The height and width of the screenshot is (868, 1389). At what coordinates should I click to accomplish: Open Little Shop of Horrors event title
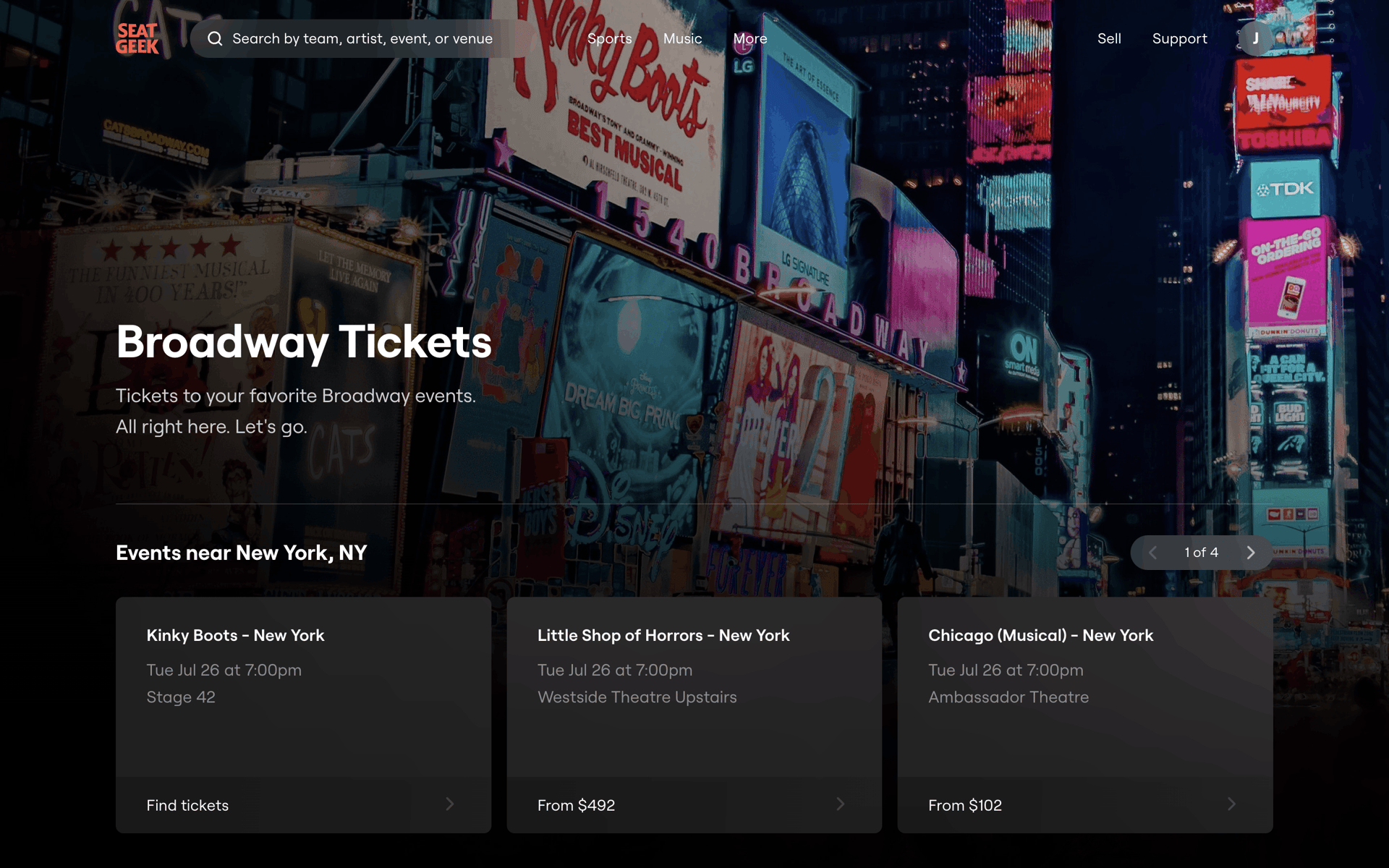pyautogui.click(x=663, y=635)
